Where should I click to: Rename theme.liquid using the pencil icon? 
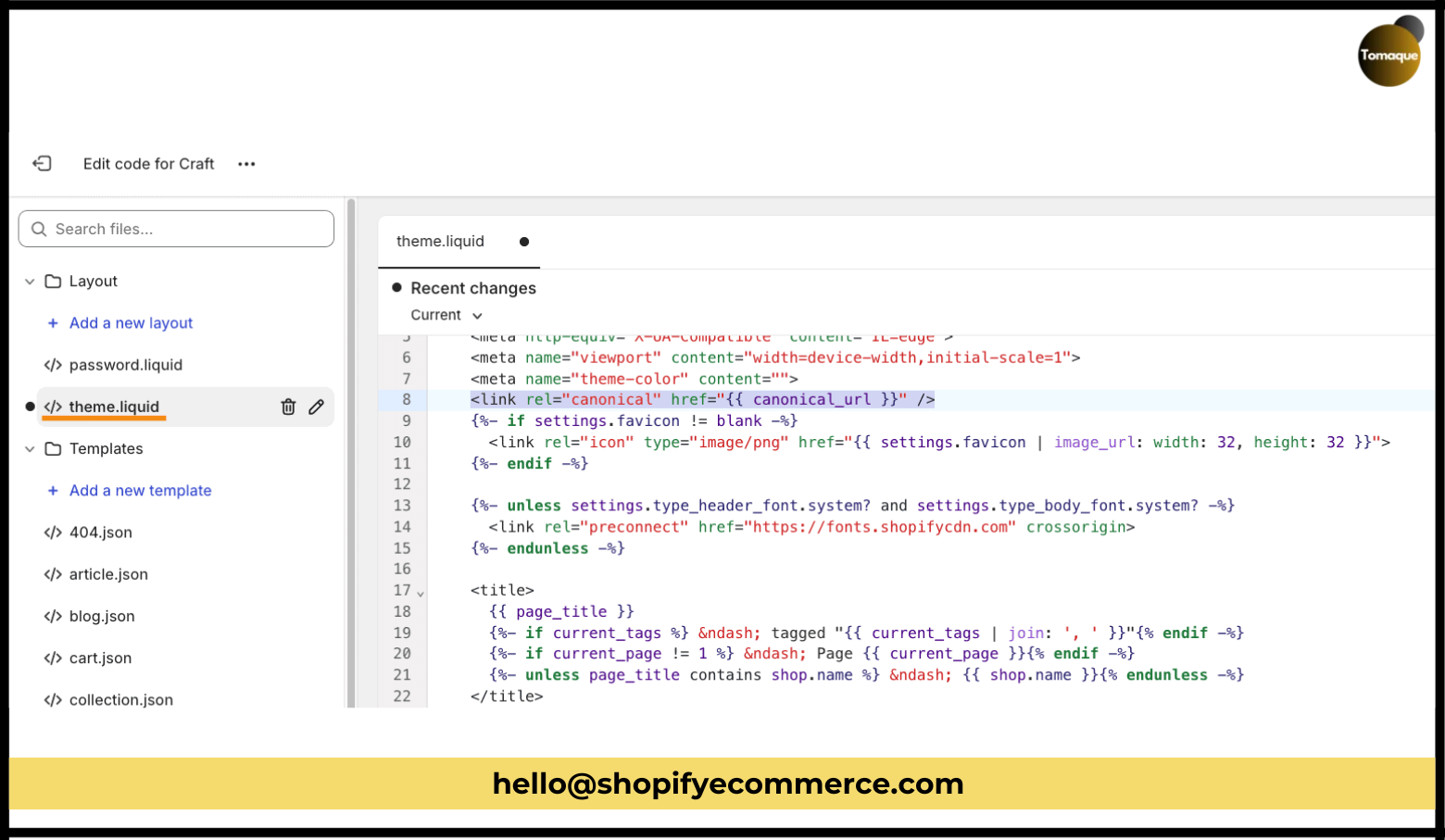317,407
